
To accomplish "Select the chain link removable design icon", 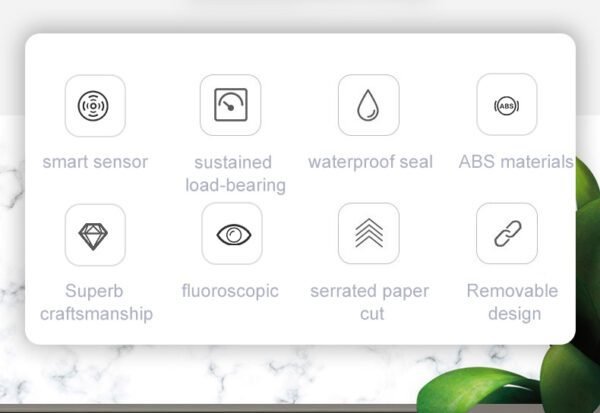I will click(508, 233).
